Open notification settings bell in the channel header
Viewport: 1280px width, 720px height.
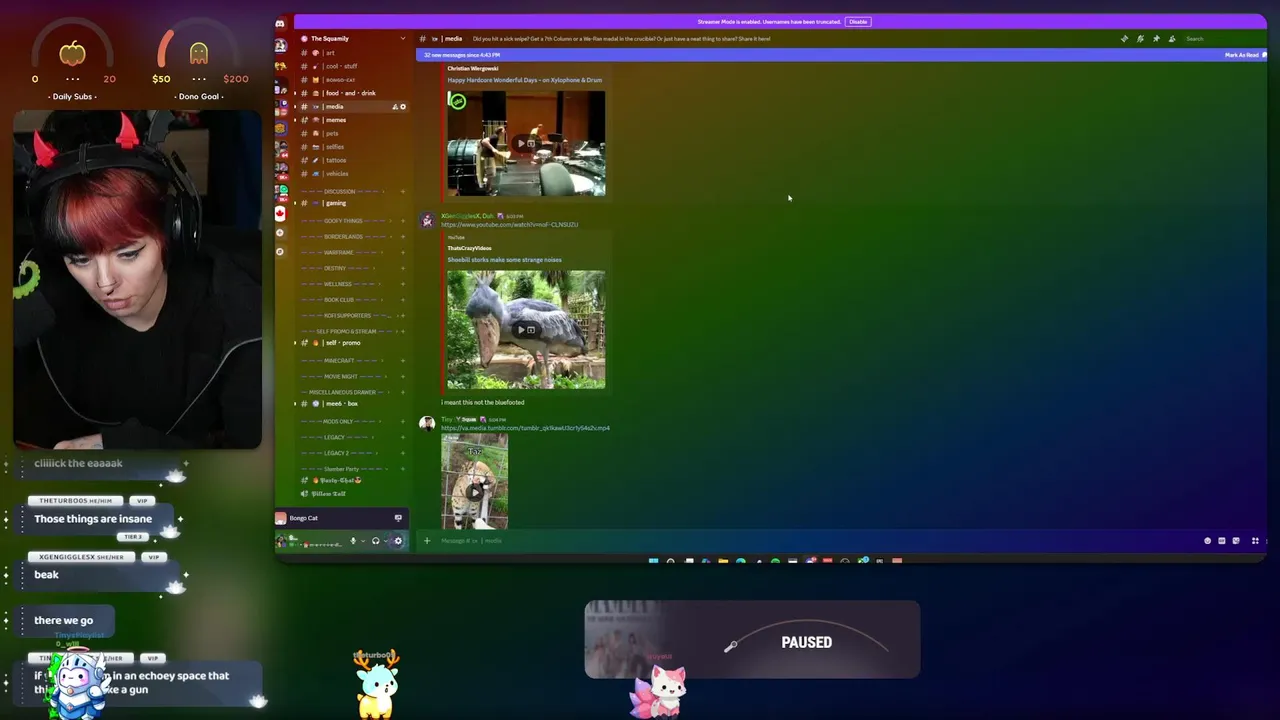[x=1140, y=39]
